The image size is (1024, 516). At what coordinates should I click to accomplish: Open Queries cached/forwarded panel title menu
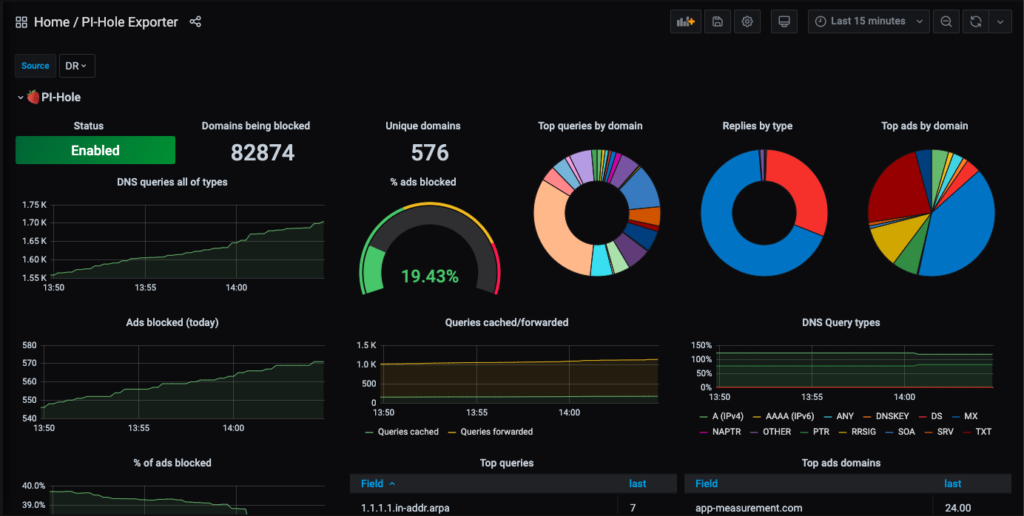(x=507, y=323)
